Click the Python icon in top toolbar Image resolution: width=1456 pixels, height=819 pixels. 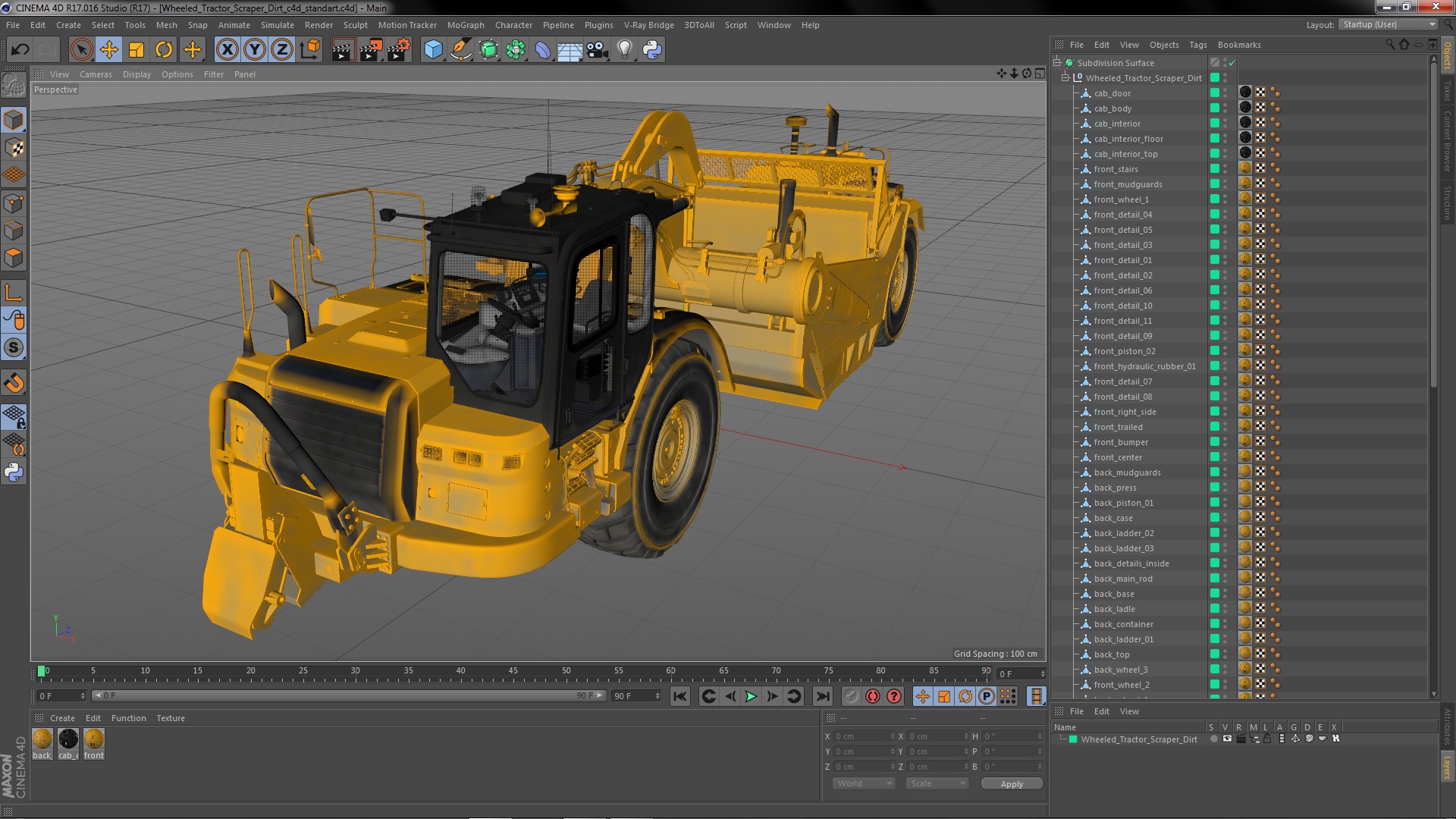coord(652,50)
